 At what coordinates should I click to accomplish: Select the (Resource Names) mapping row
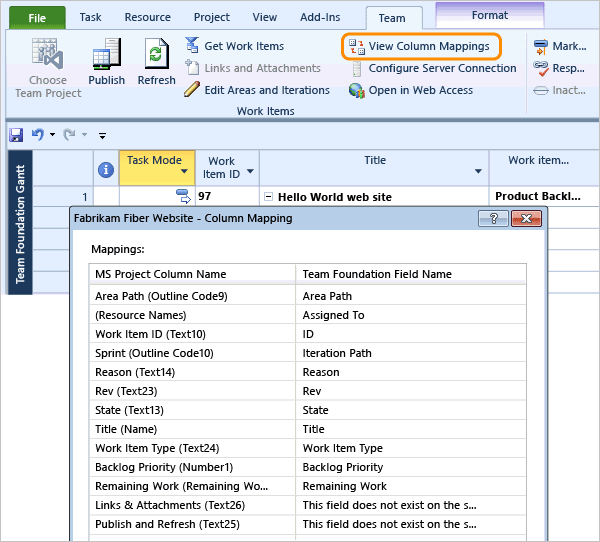pyautogui.click(x=308, y=315)
